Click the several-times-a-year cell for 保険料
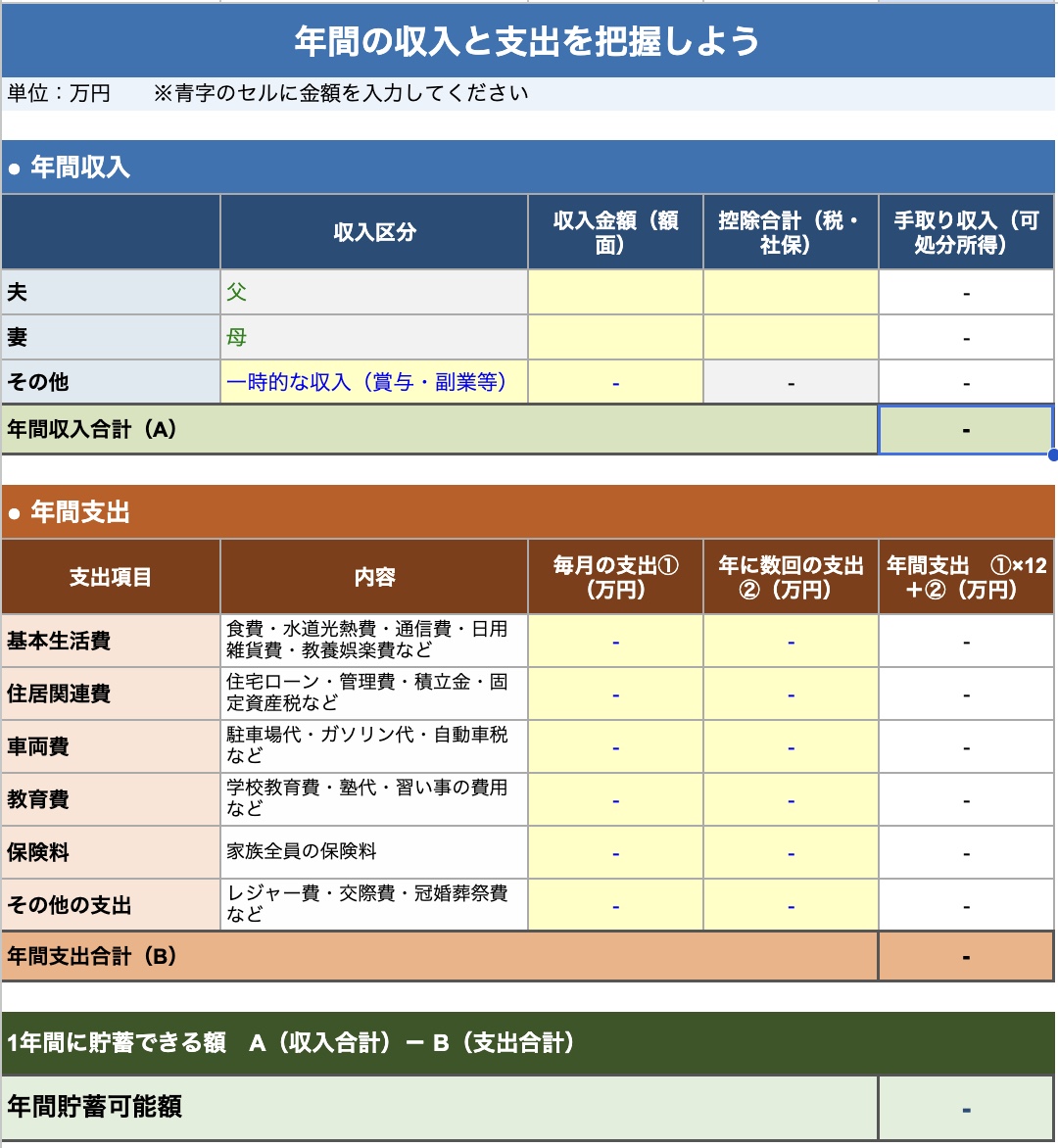The width and height of the screenshot is (1058, 1148). pos(791,852)
